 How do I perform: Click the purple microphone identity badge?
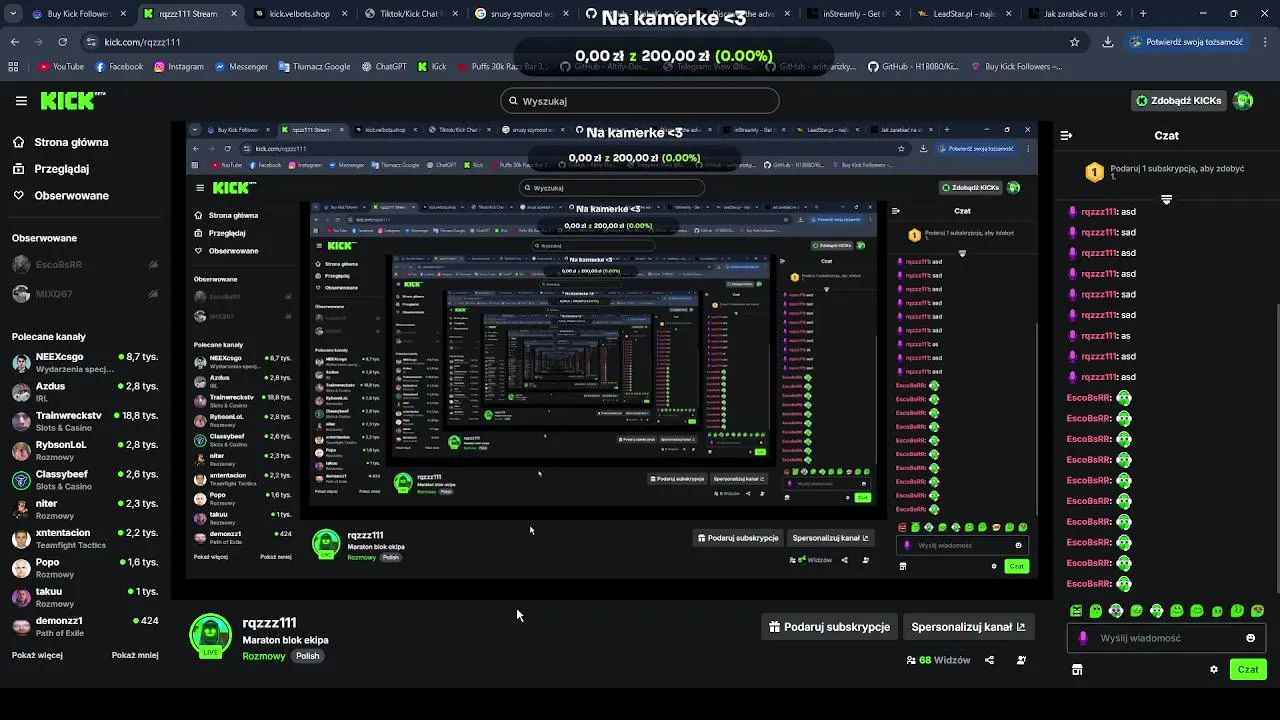point(1082,638)
